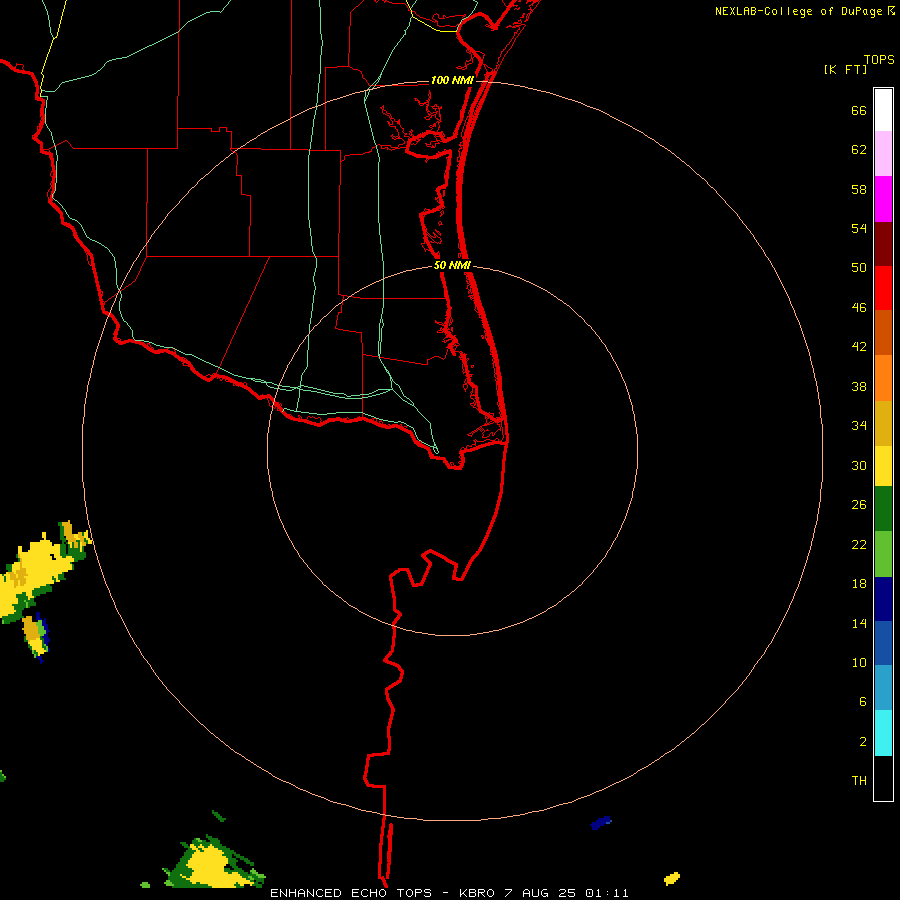The image size is (900, 900).
Task: Click the legend value 18
Action: click(859, 584)
